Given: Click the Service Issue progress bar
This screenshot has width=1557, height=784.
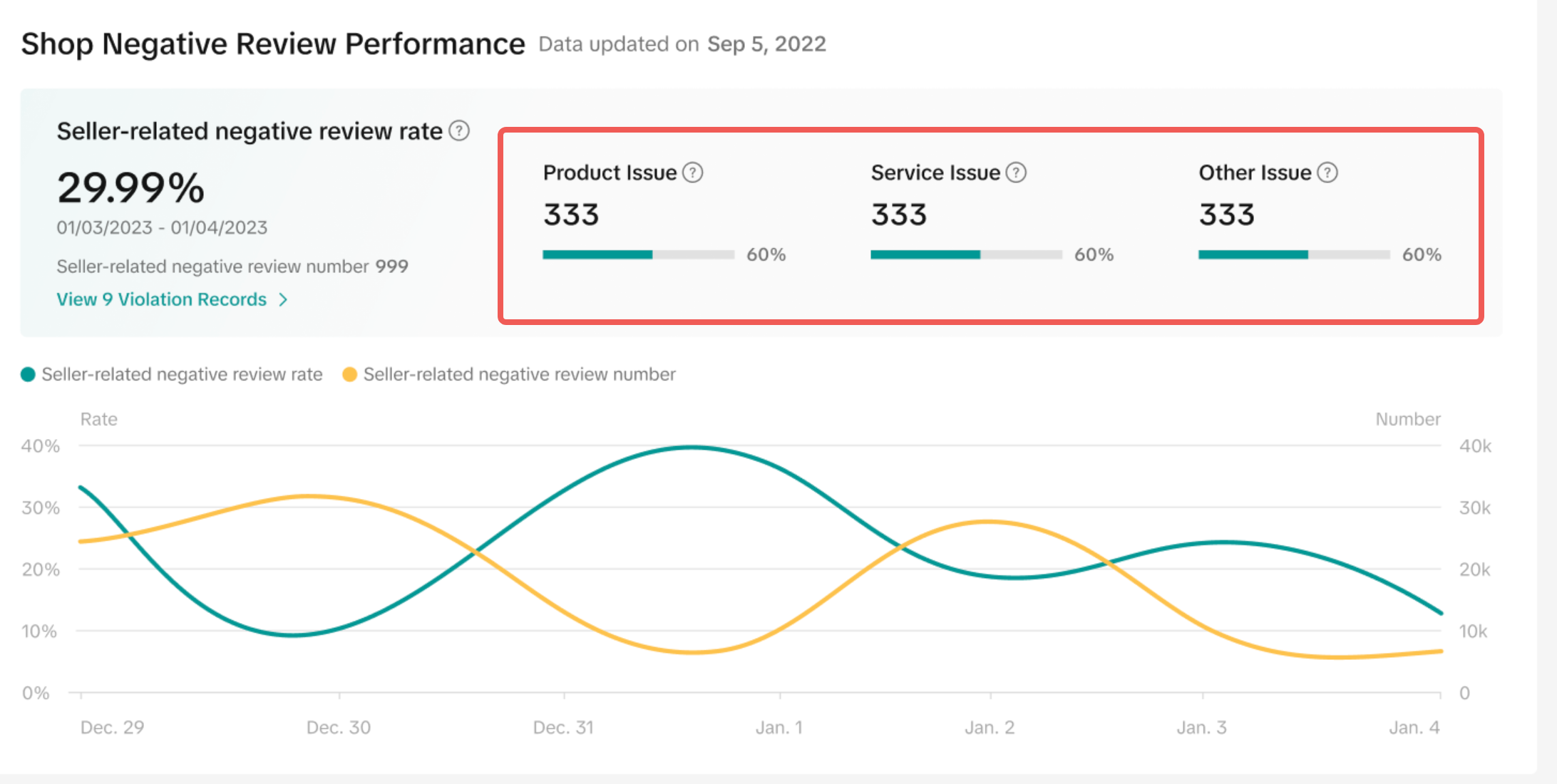Looking at the screenshot, I should [x=966, y=254].
